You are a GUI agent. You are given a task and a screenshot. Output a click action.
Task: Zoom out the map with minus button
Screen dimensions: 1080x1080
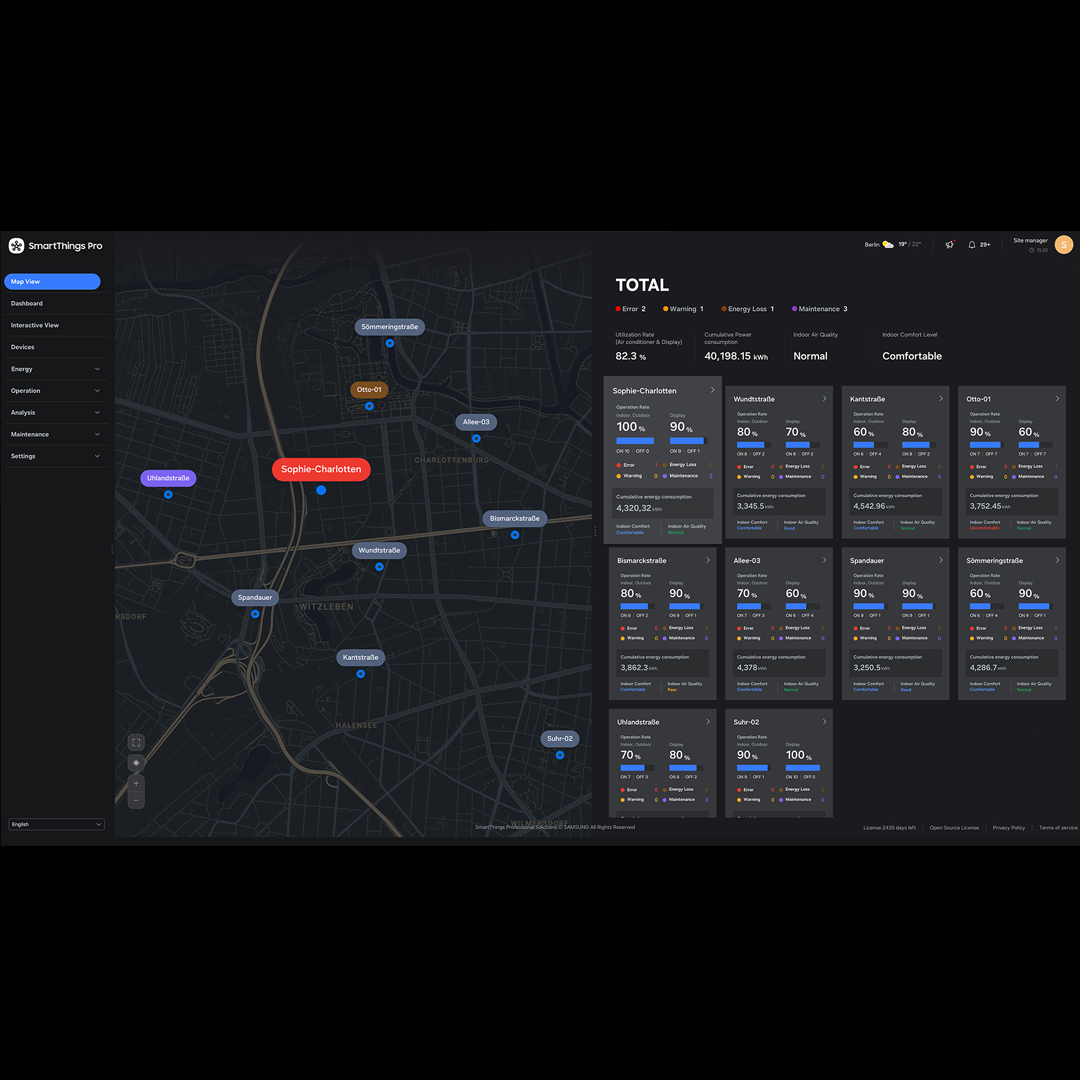pos(137,800)
